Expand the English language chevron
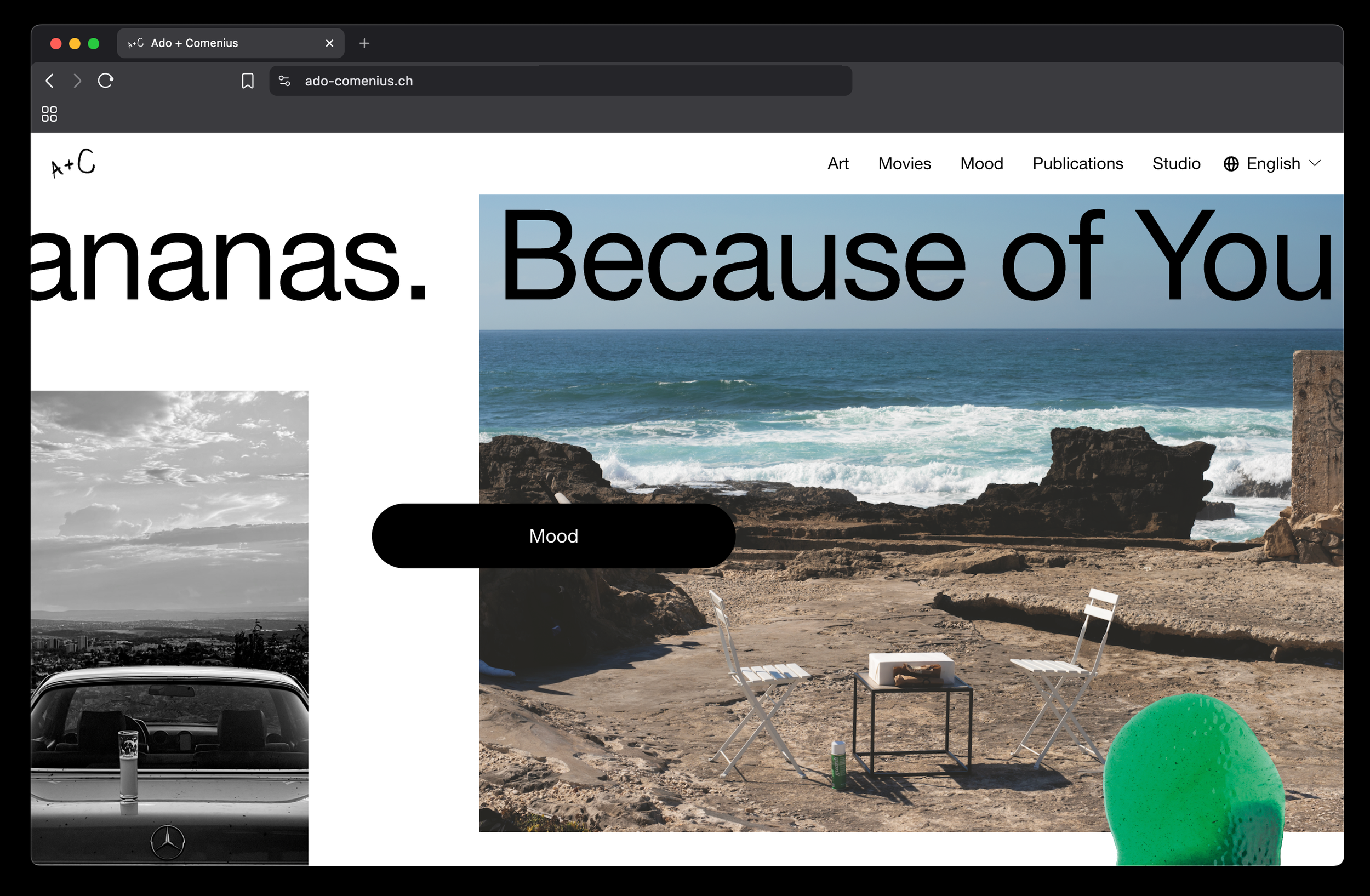 point(1315,163)
